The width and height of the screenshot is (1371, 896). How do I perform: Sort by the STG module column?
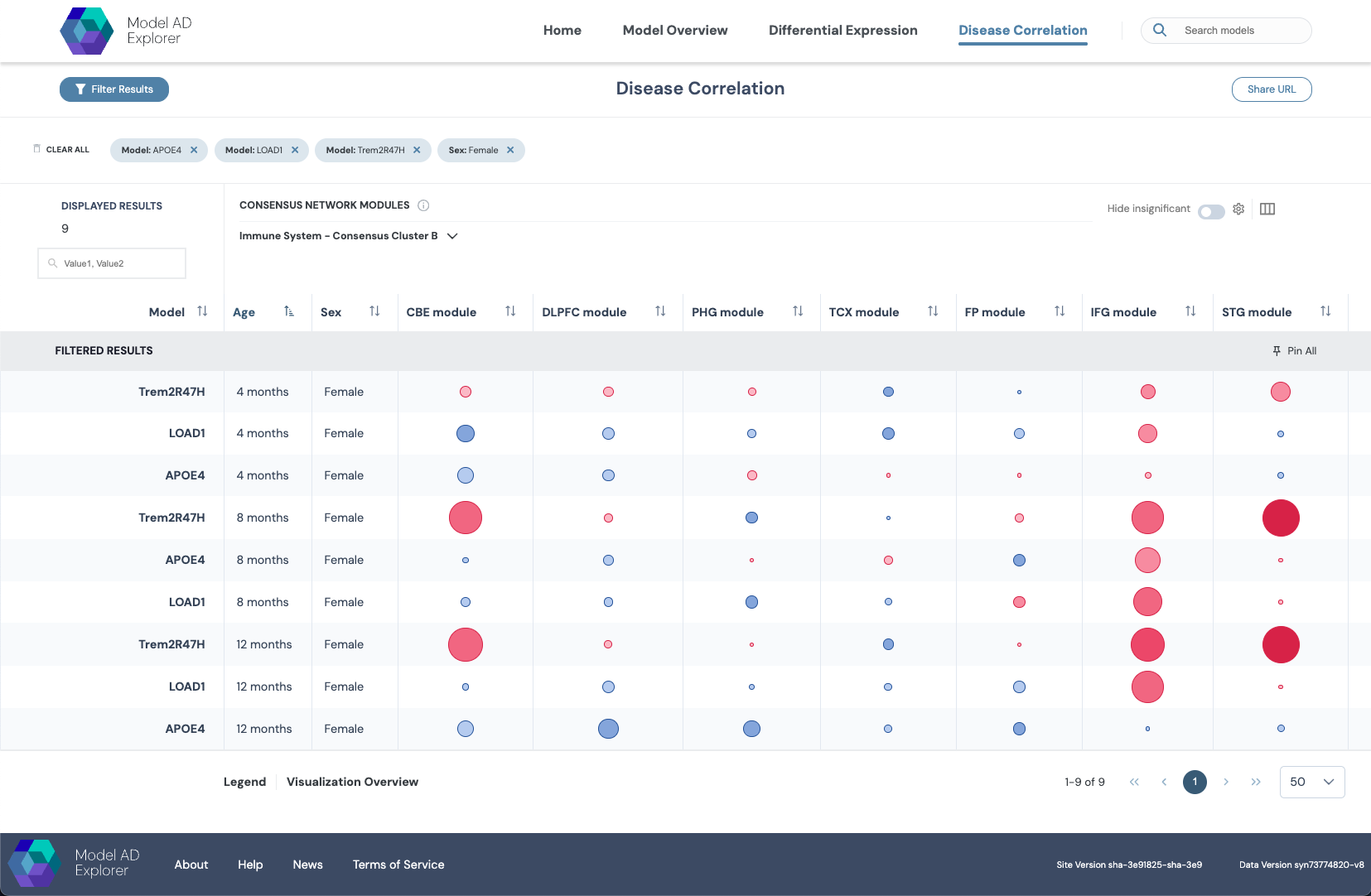pyautogui.click(x=1325, y=311)
